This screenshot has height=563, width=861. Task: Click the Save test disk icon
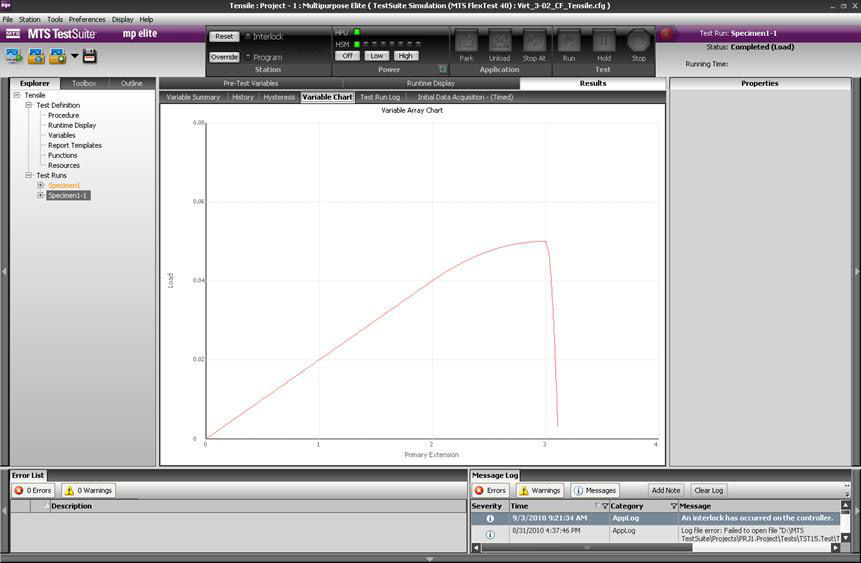90,56
